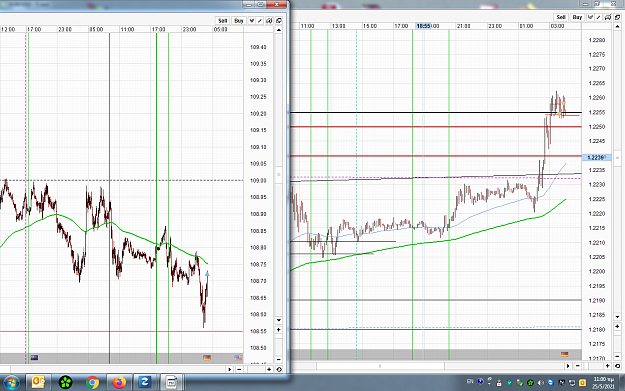The width and height of the screenshot is (625, 391).
Task: Select the pencil drawing tool in left chart
Action: (x=260, y=20)
